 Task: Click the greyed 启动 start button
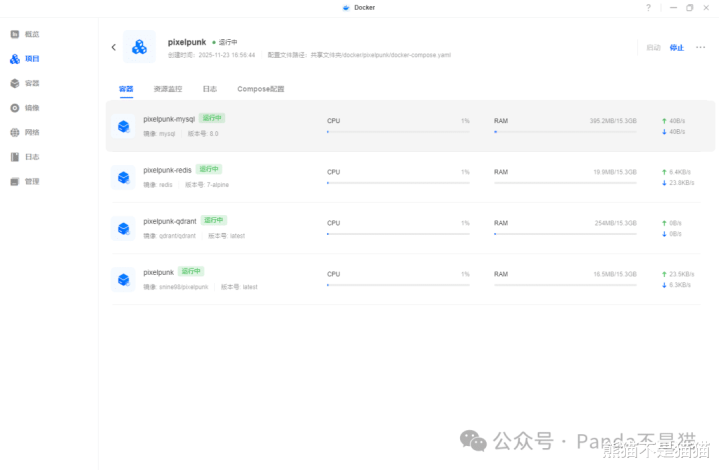pos(653,47)
